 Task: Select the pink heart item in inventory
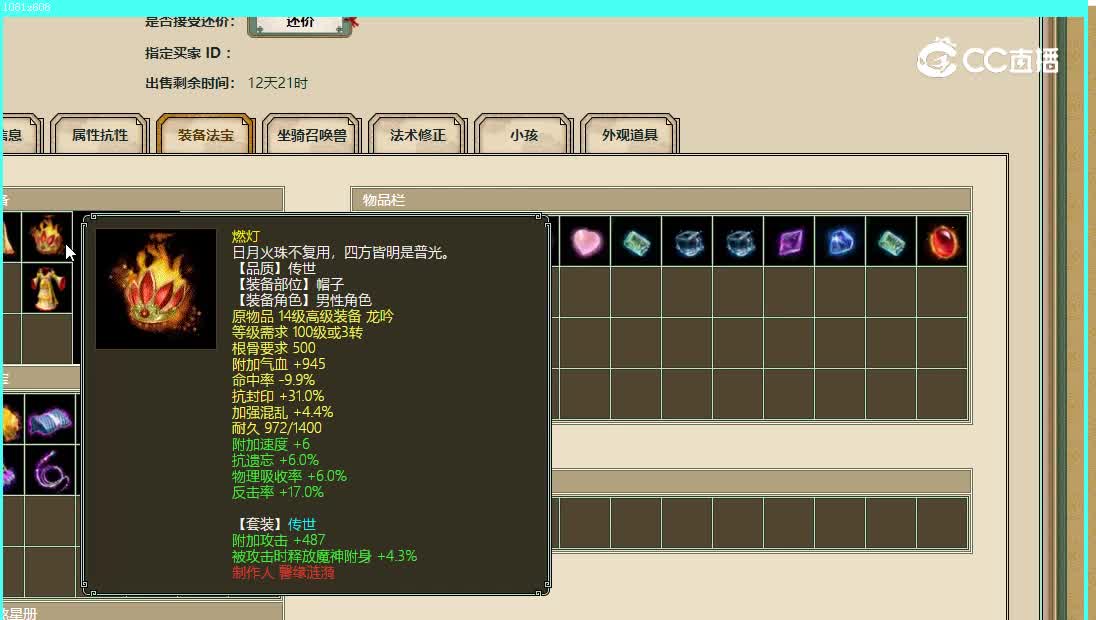click(585, 241)
